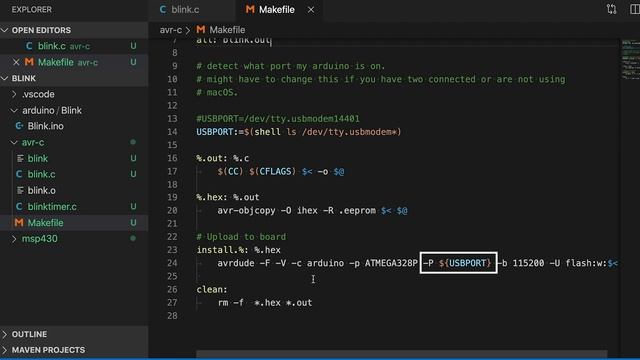
Task: Close Makefile from the Open Editors list
Action: tap(16, 62)
